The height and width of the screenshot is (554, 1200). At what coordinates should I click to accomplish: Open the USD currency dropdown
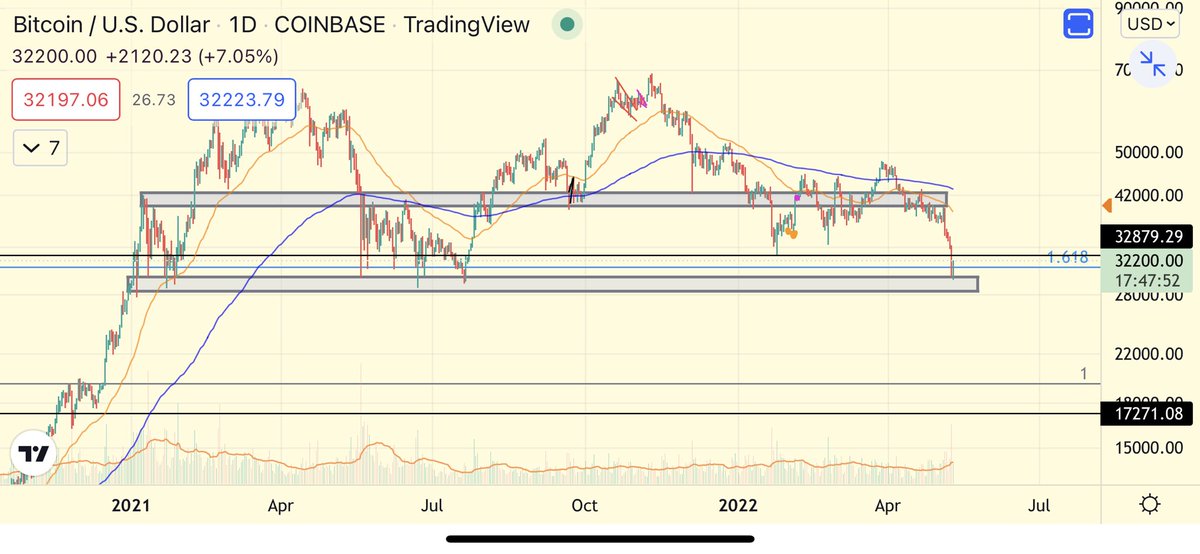1149,24
